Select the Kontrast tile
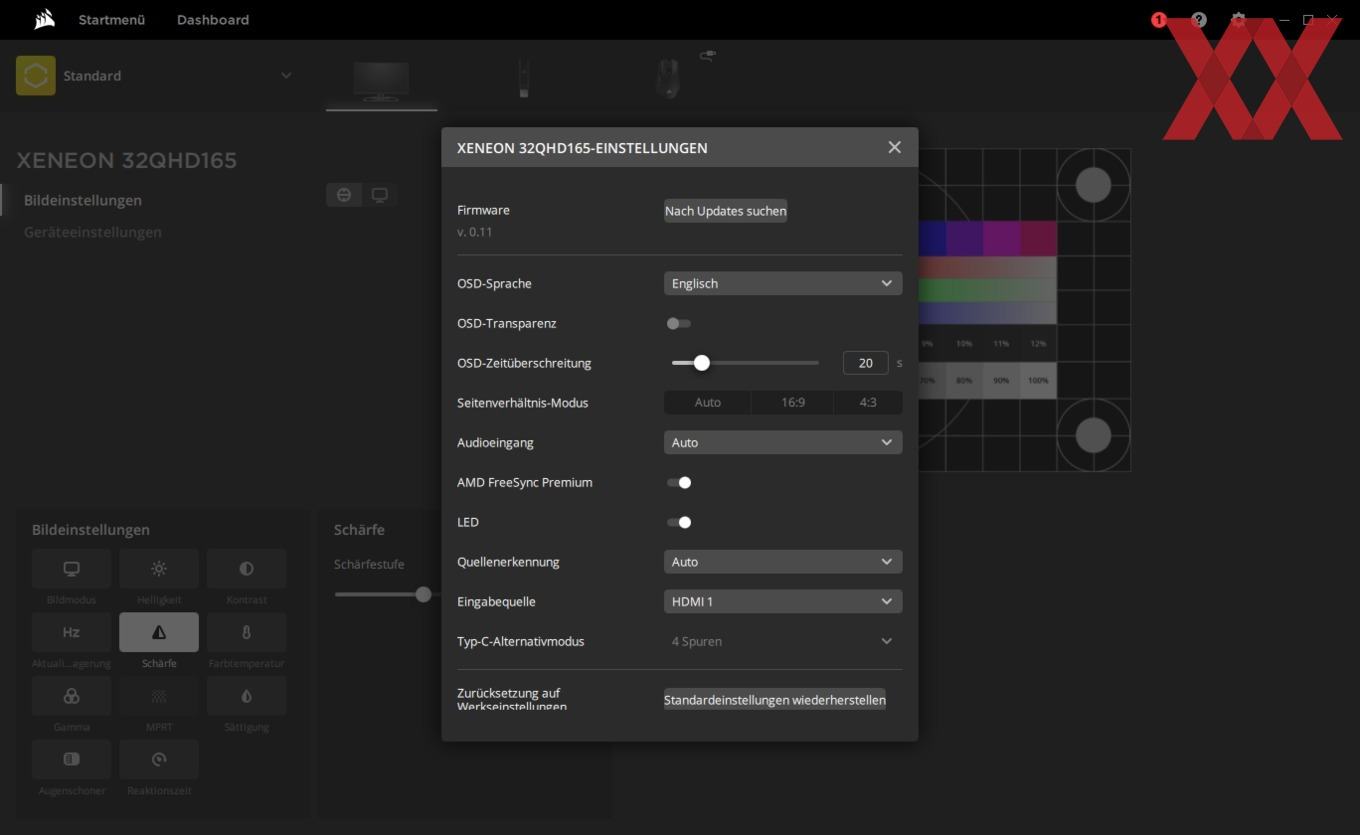This screenshot has width=1360, height=835. tap(246, 569)
